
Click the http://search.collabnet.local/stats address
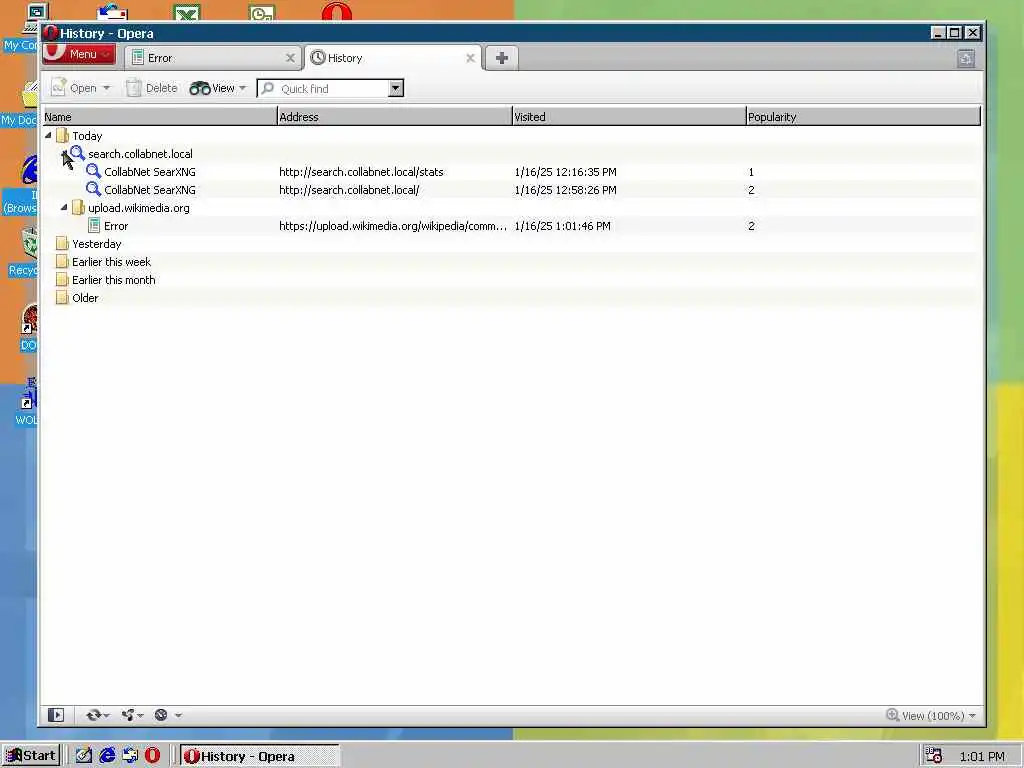point(361,172)
